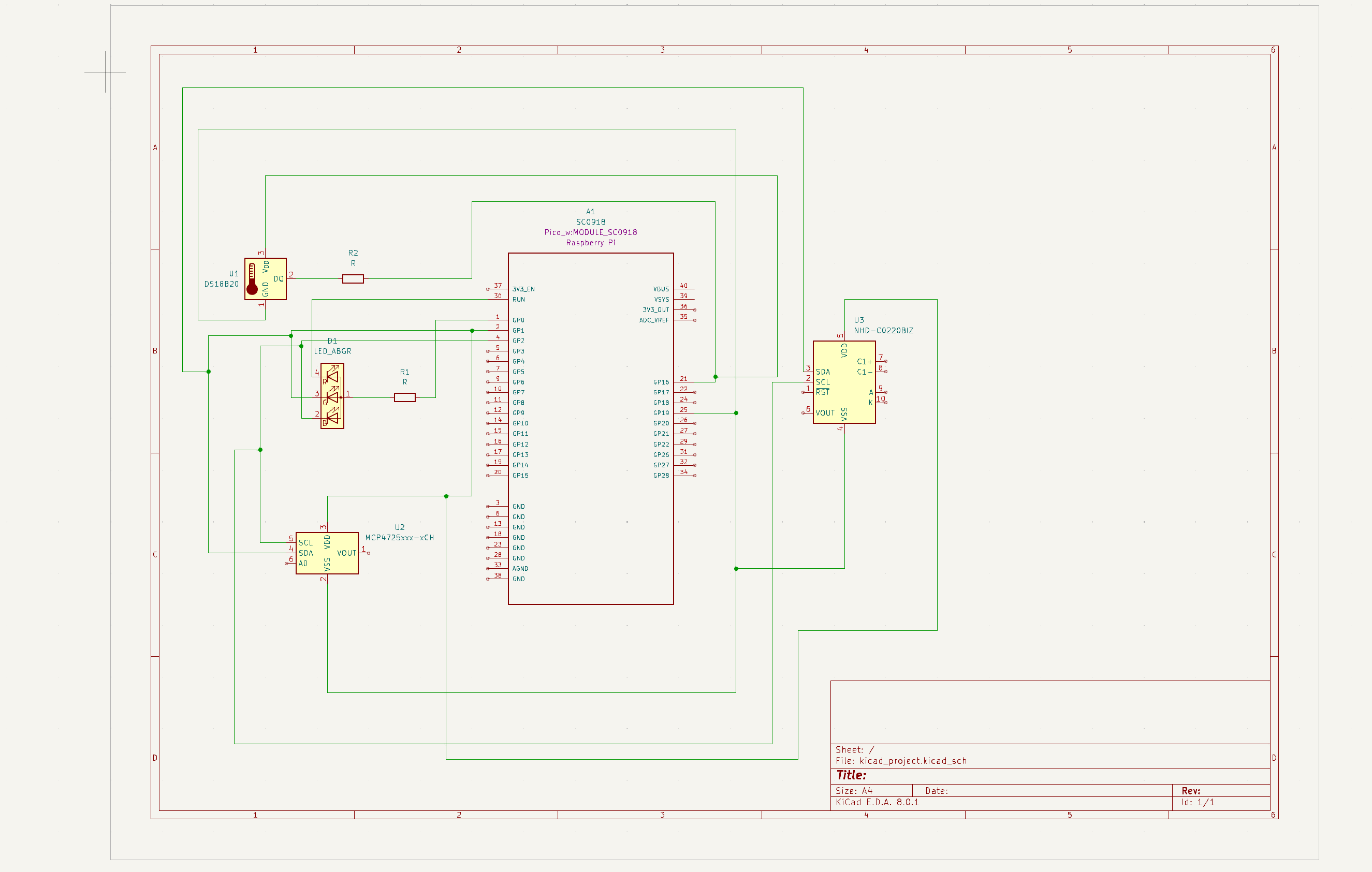Click the SCL pin label on U2
This screenshot has width=1372, height=872.
click(305, 543)
